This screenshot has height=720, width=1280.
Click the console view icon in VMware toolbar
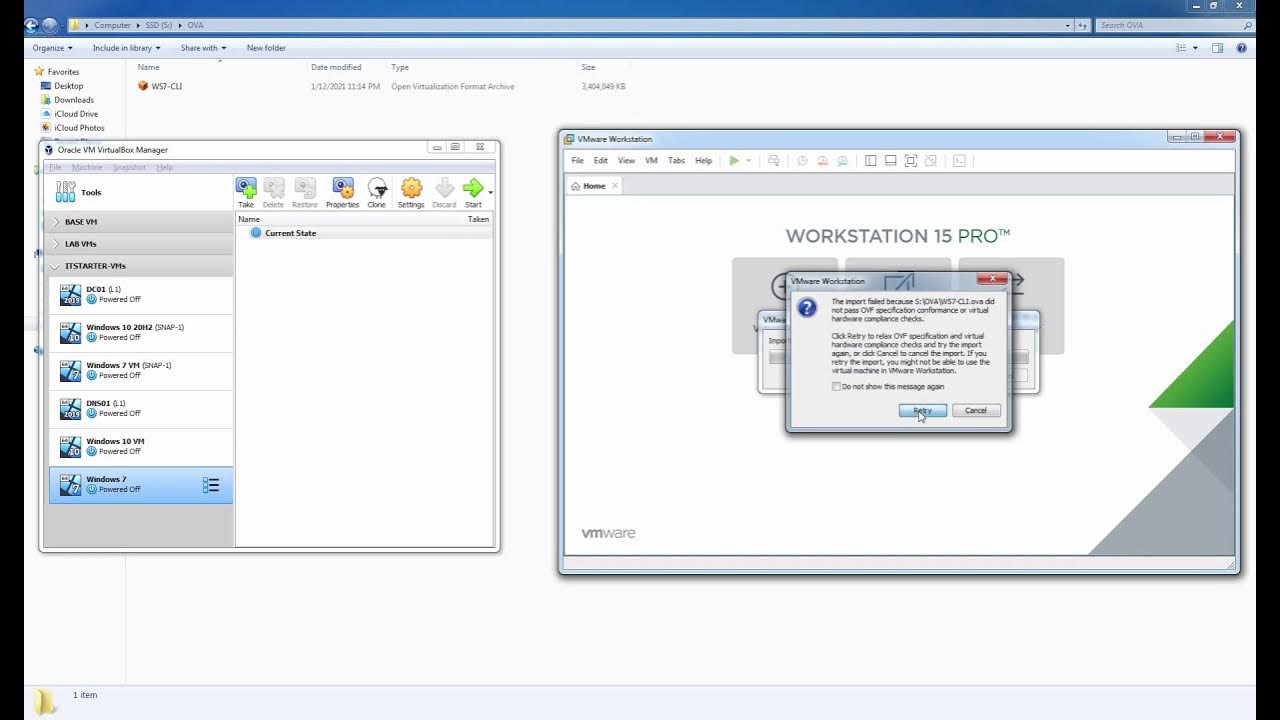(959, 160)
